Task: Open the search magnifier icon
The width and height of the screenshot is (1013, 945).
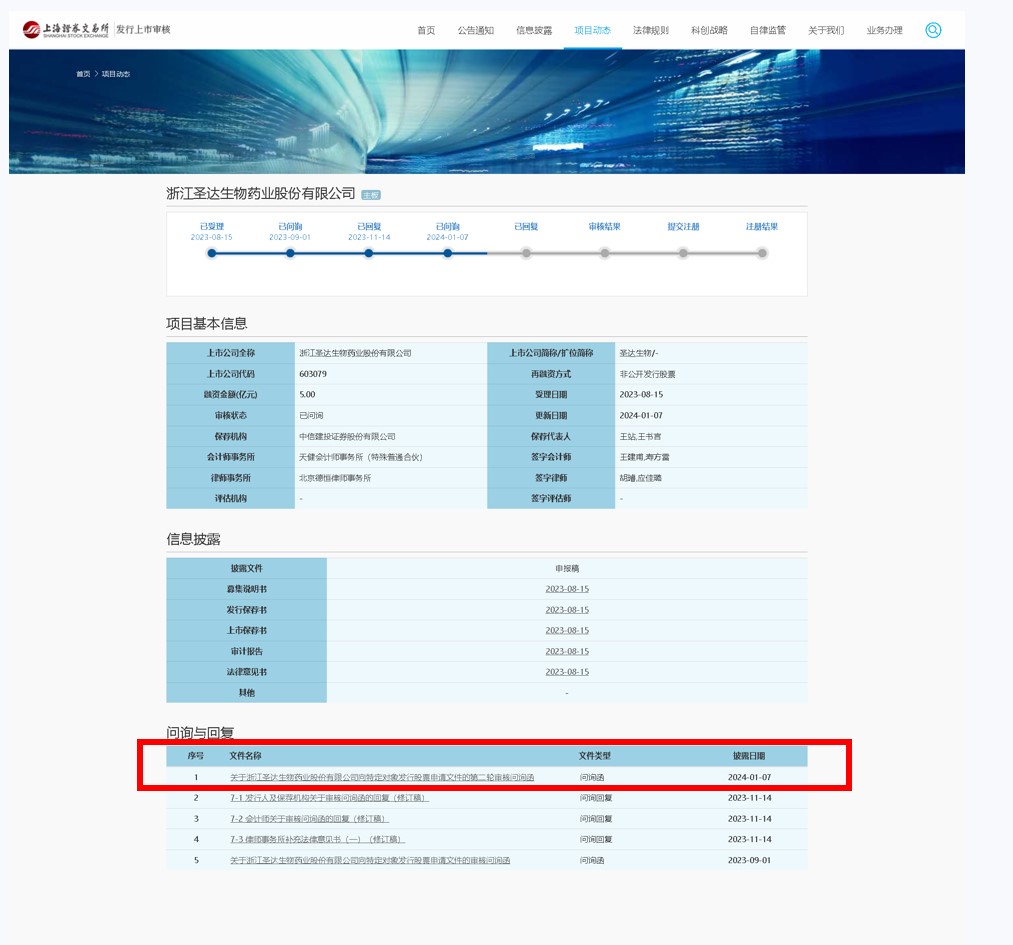Action: (x=933, y=30)
